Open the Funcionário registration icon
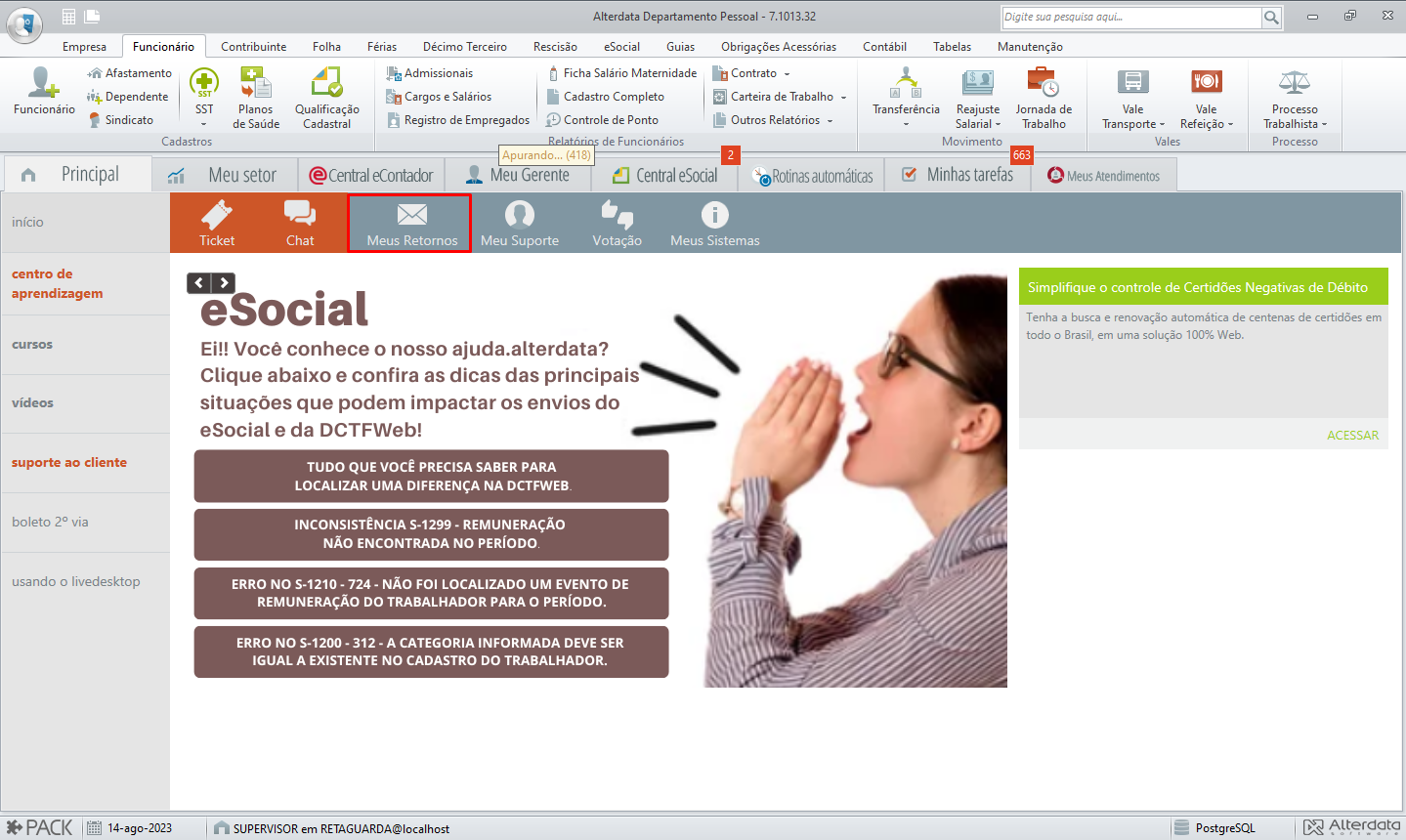Screen dimensions: 1406x840 (44, 93)
